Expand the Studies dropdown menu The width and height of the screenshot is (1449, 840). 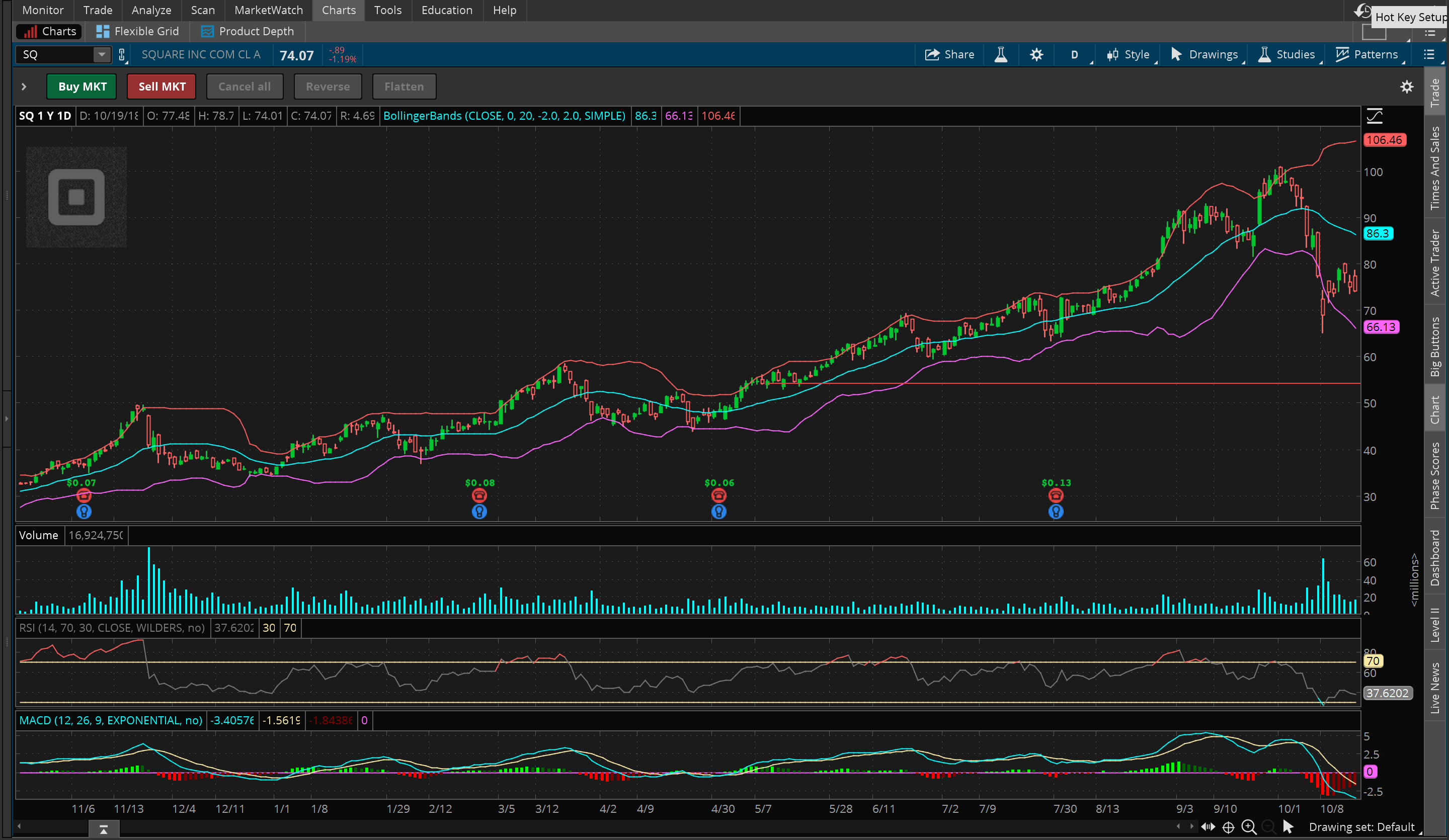[x=1287, y=55]
